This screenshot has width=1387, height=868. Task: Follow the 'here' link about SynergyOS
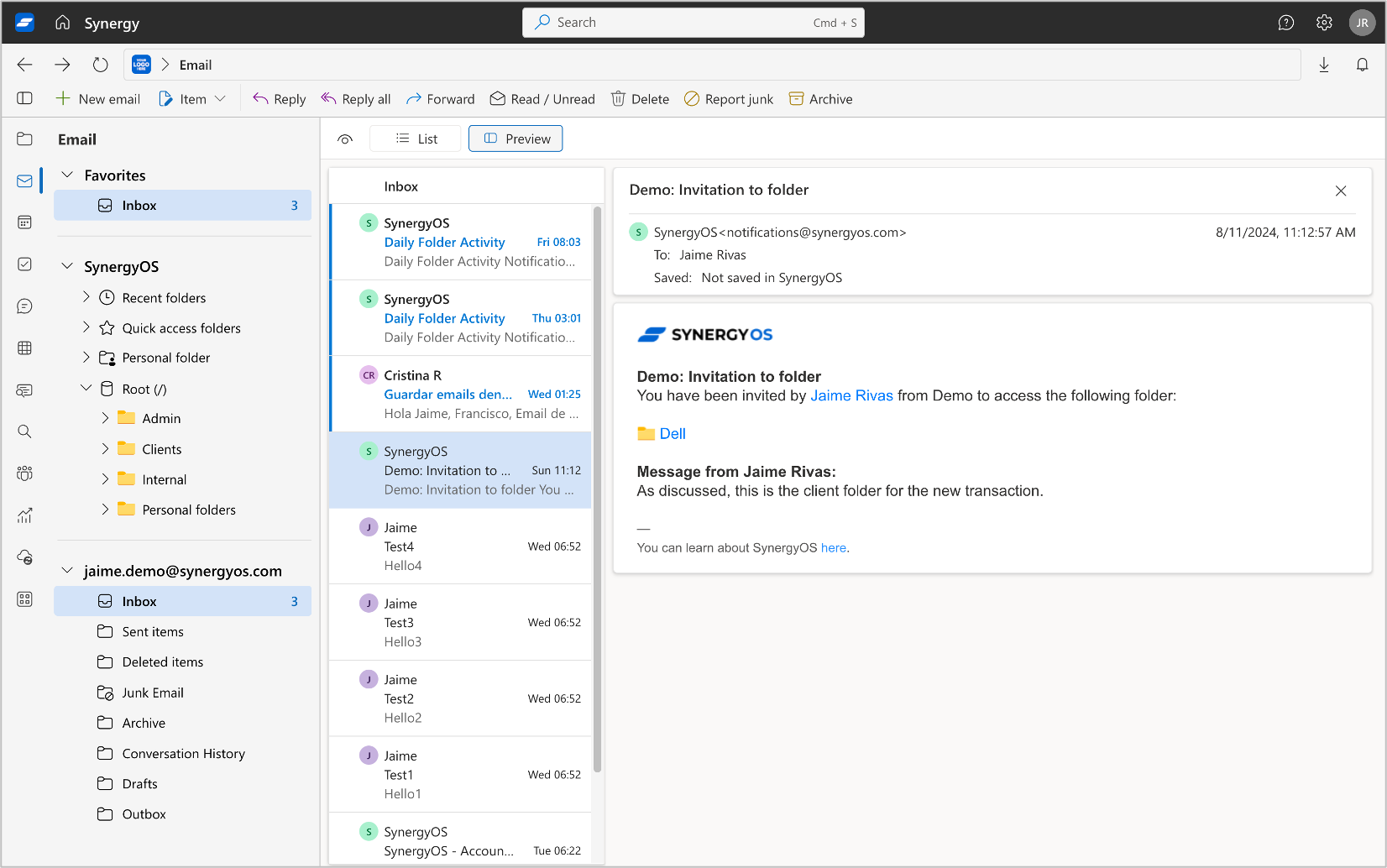point(833,548)
